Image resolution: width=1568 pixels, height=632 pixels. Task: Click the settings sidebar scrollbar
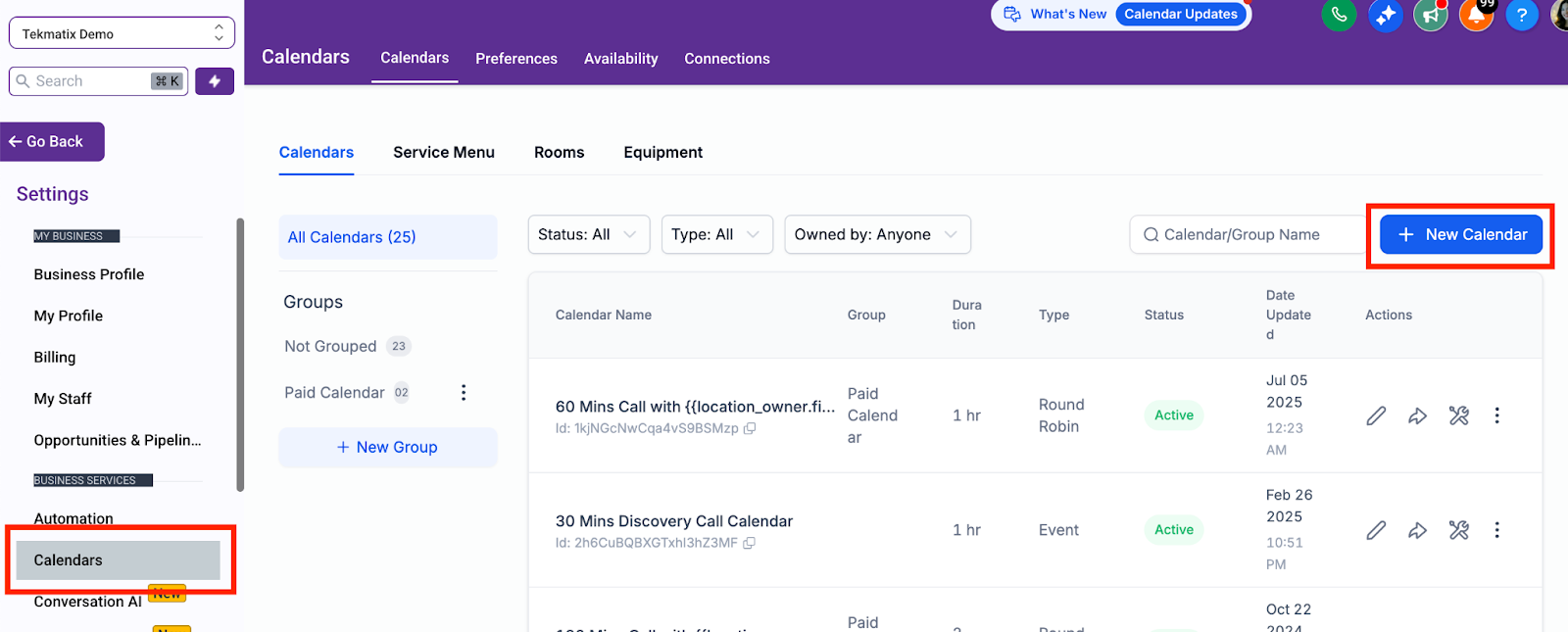240,355
